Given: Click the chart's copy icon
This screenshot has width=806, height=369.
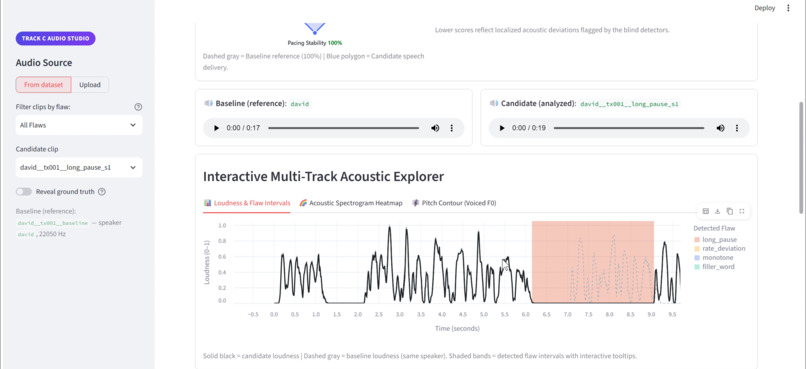Looking at the screenshot, I should (x=729, y=211).
